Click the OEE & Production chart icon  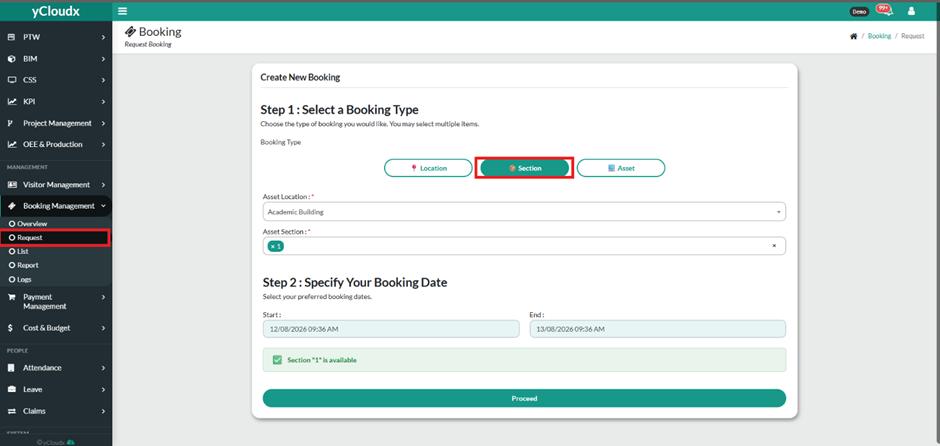click(11, 144)
